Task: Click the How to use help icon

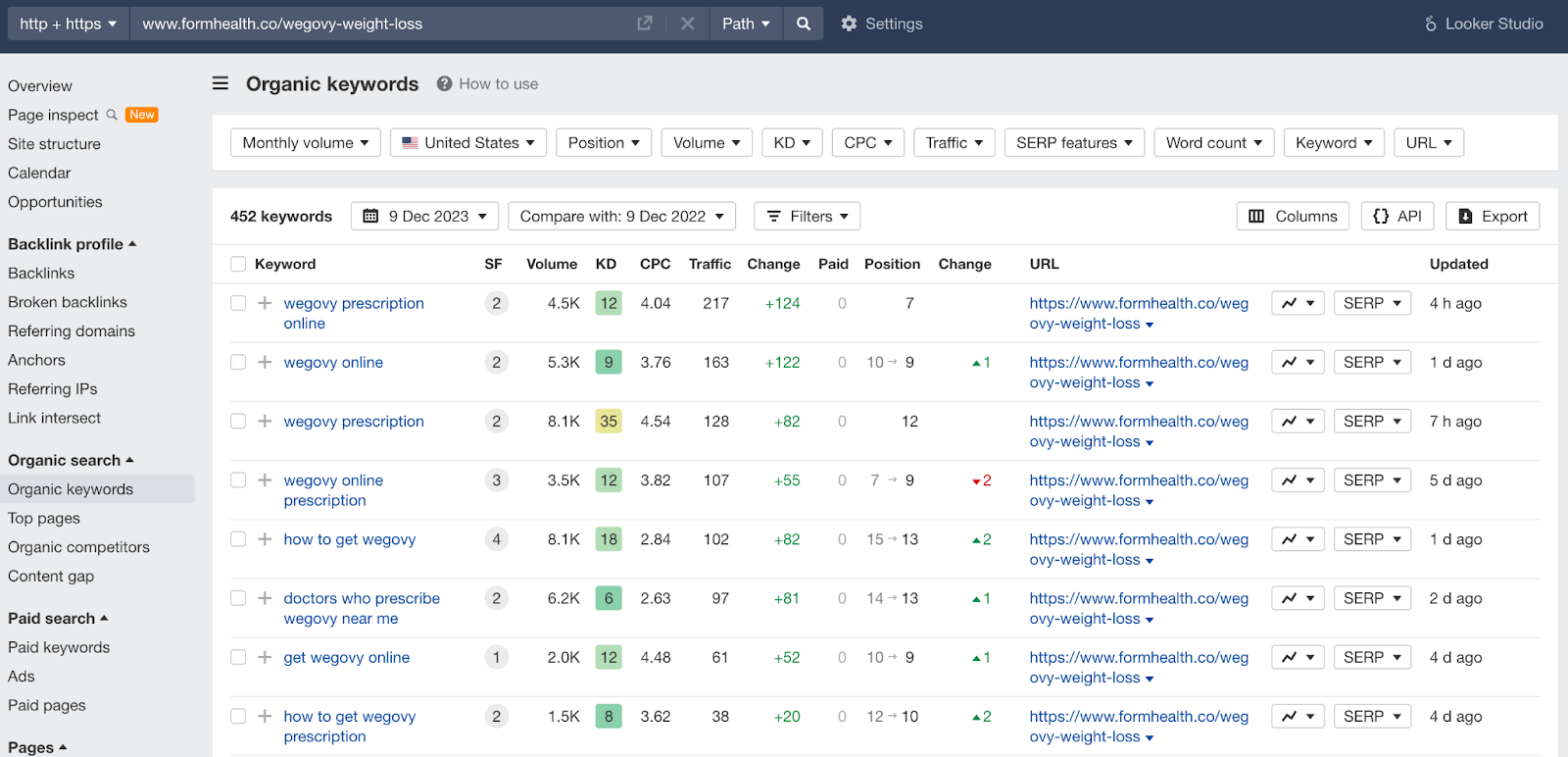Action: coord(444,83)
